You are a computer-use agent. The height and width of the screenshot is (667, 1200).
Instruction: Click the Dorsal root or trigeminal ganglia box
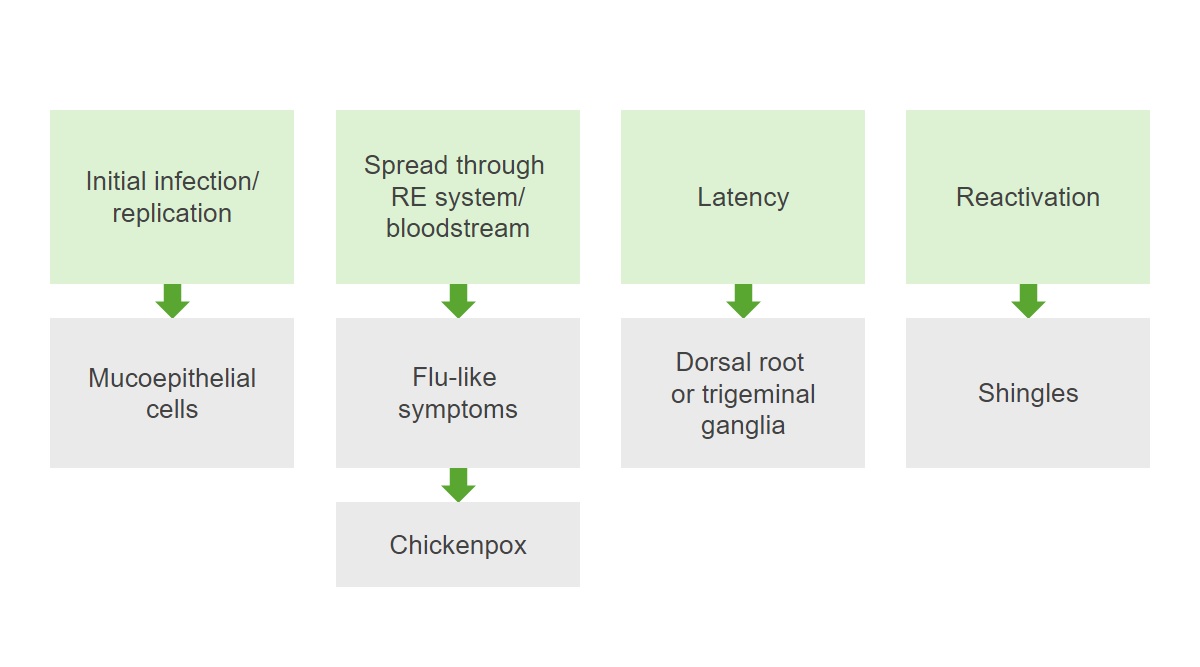743,393
